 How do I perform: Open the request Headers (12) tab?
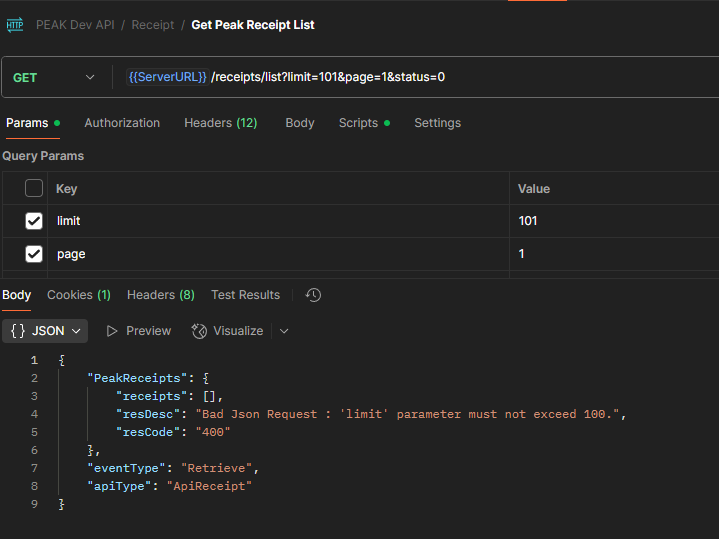[221, 123]
